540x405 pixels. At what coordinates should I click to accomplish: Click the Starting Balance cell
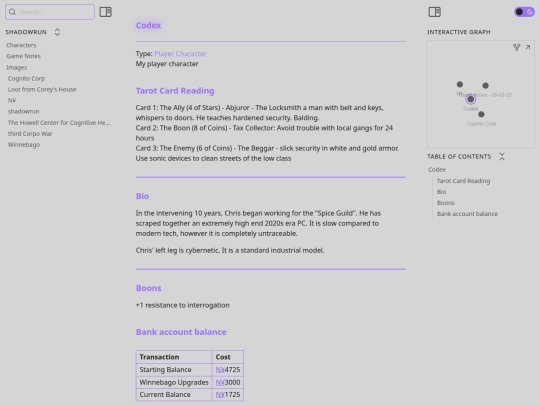pos(174,370)
